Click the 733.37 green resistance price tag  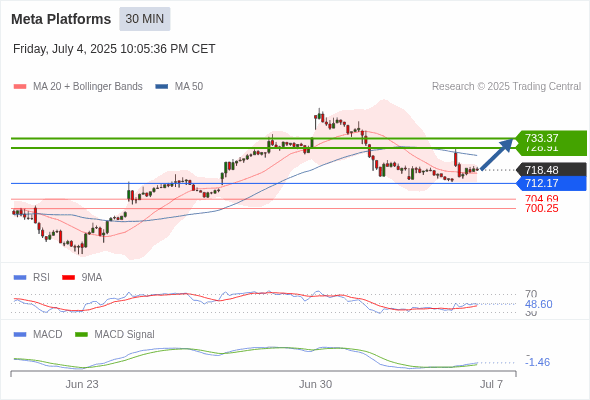(x=551, y=138)
